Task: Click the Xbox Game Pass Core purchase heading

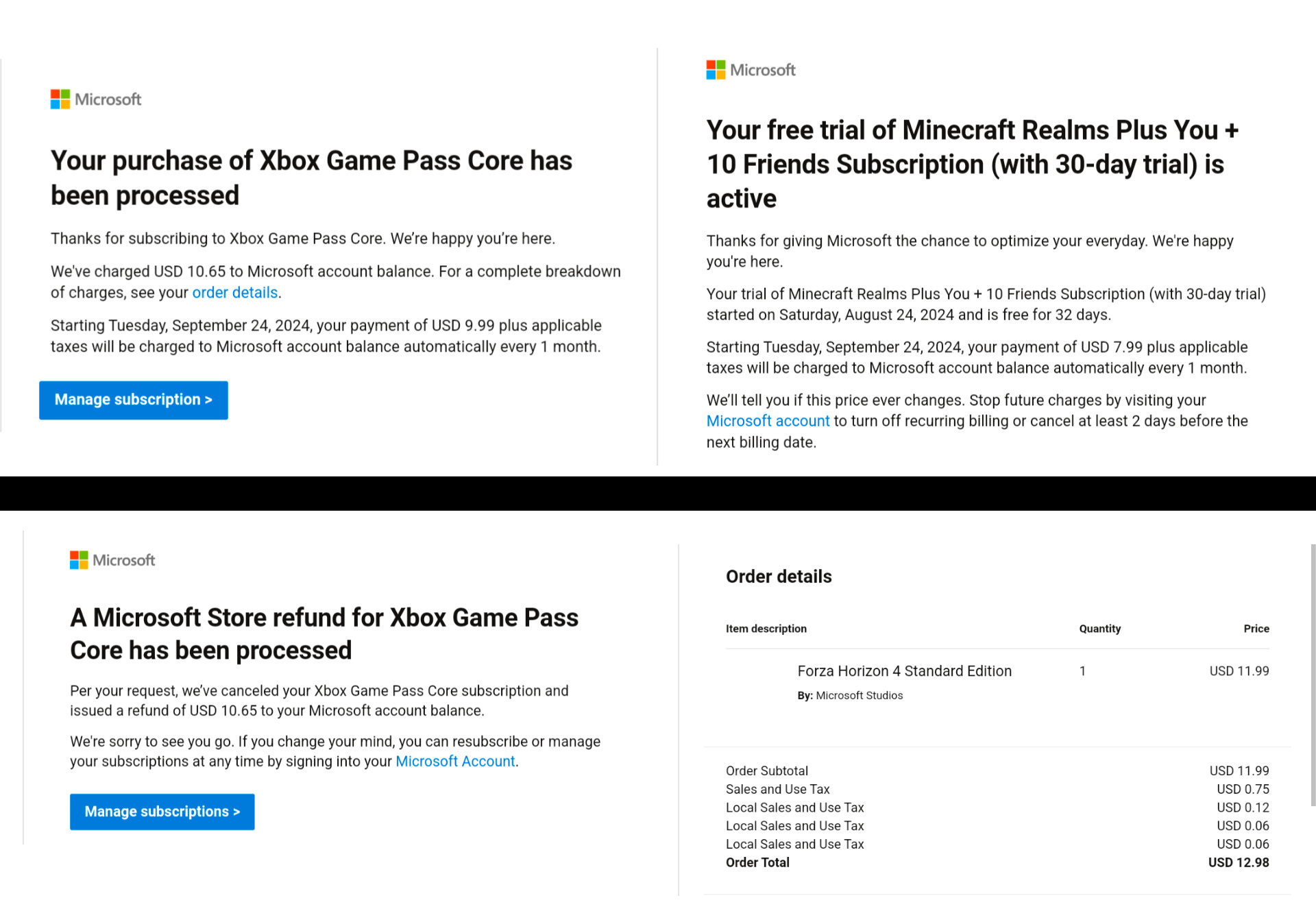Action: click(311, 178)
